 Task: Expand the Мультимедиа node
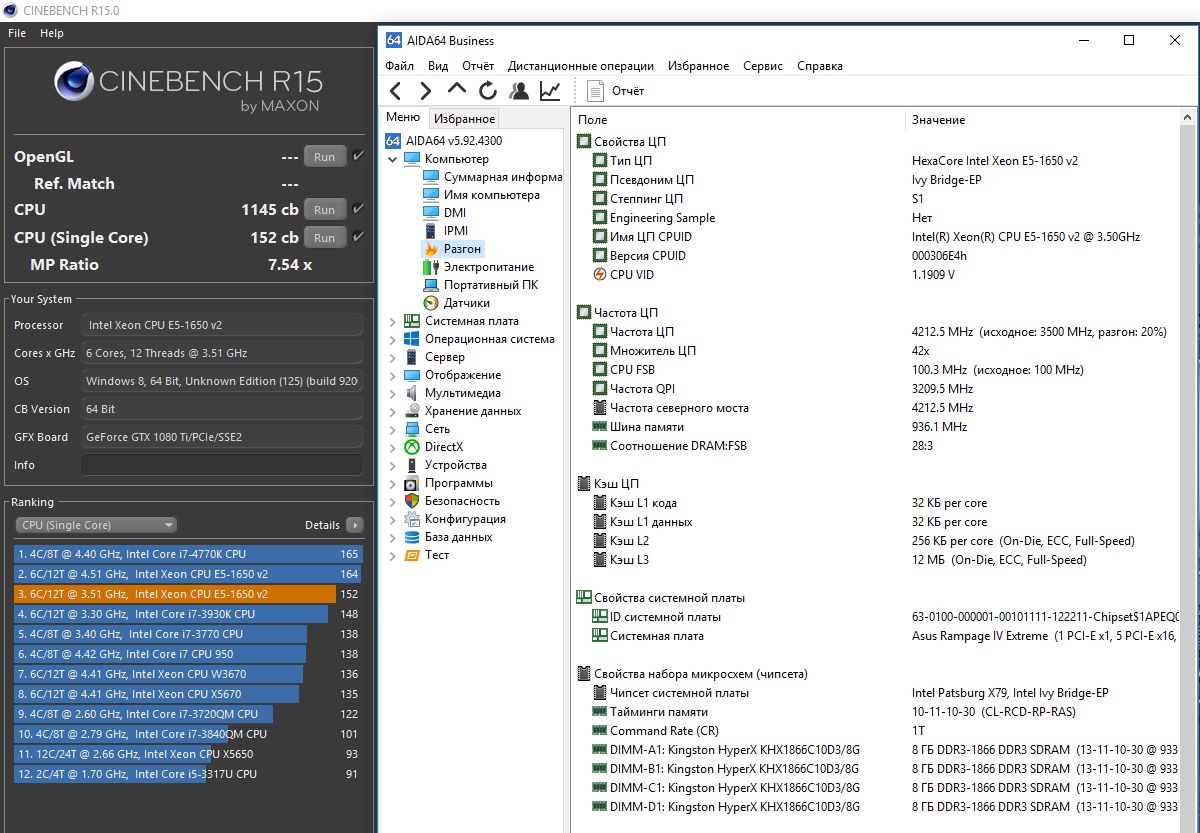[x=393, y=393]
